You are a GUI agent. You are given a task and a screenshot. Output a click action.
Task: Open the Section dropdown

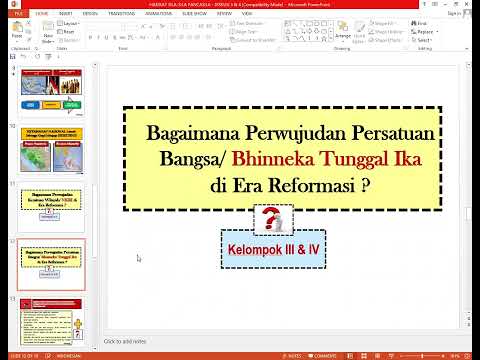click(x=69, y=40)
